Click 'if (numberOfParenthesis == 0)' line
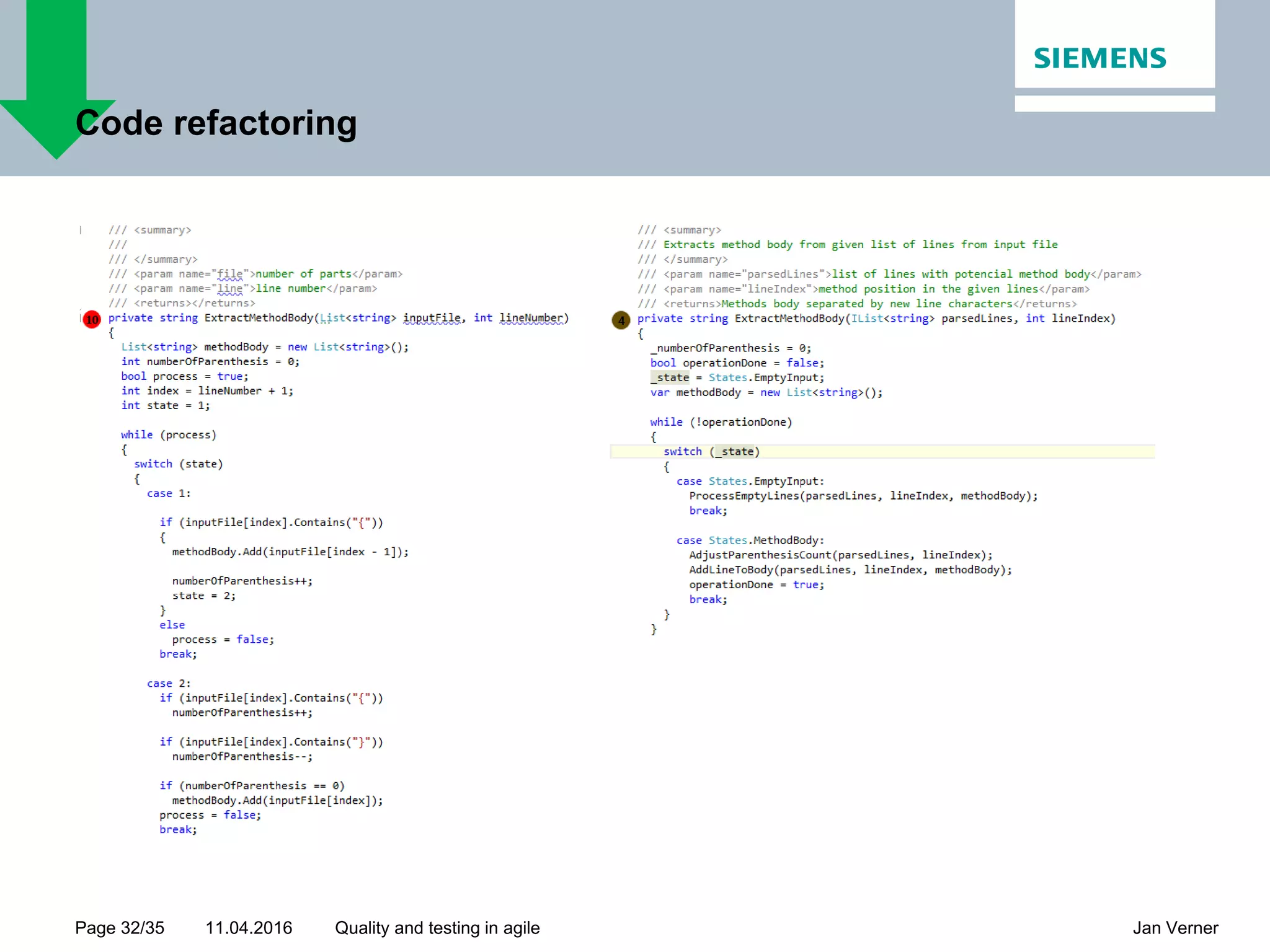Viewport: 1270px width, 952px height. coord(252,786)
